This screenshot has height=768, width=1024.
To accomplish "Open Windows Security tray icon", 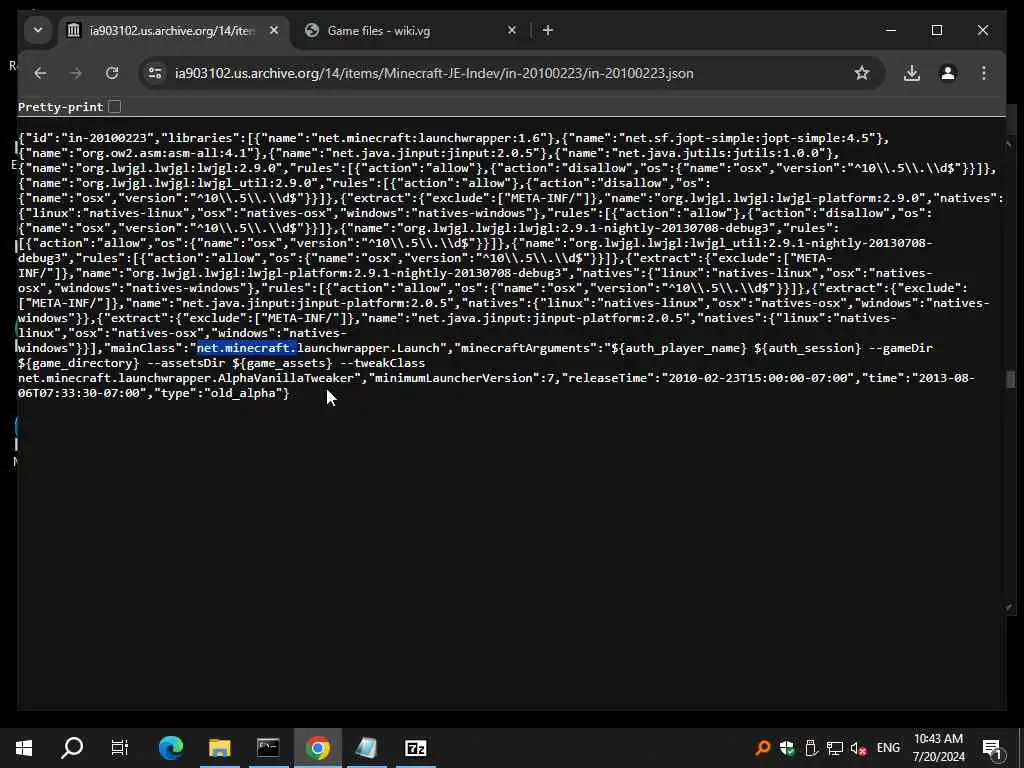I will (787, 748).
